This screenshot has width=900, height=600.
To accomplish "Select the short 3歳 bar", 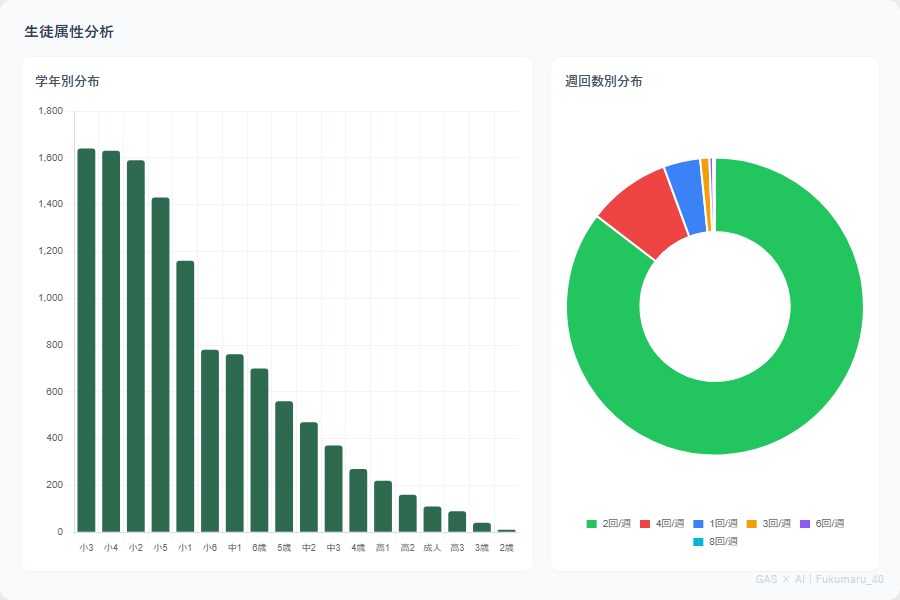I will 482,528.
